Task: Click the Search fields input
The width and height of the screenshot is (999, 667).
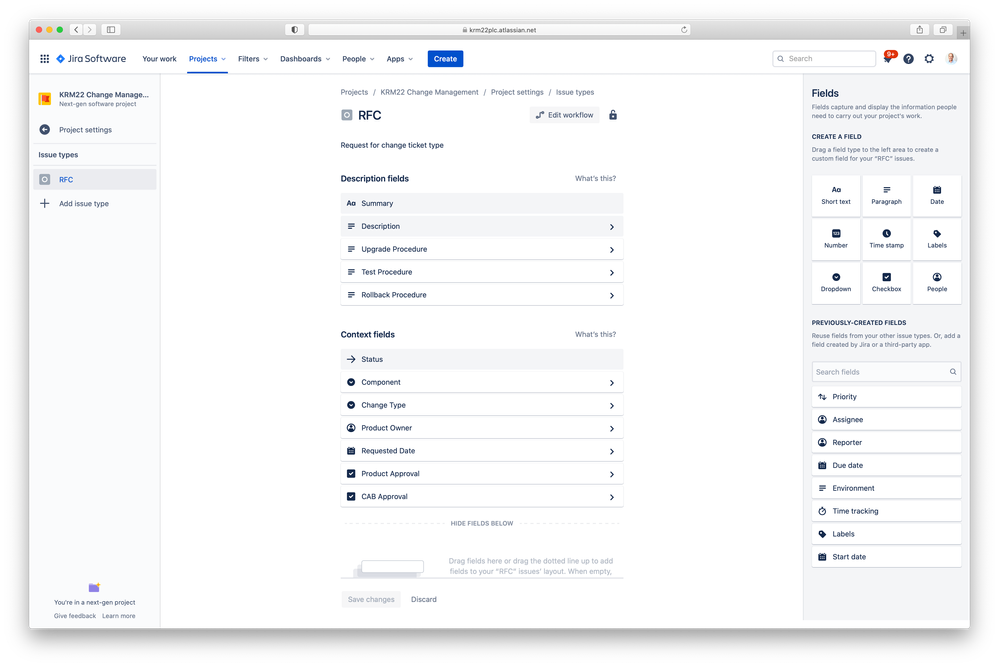Action: 886,372
